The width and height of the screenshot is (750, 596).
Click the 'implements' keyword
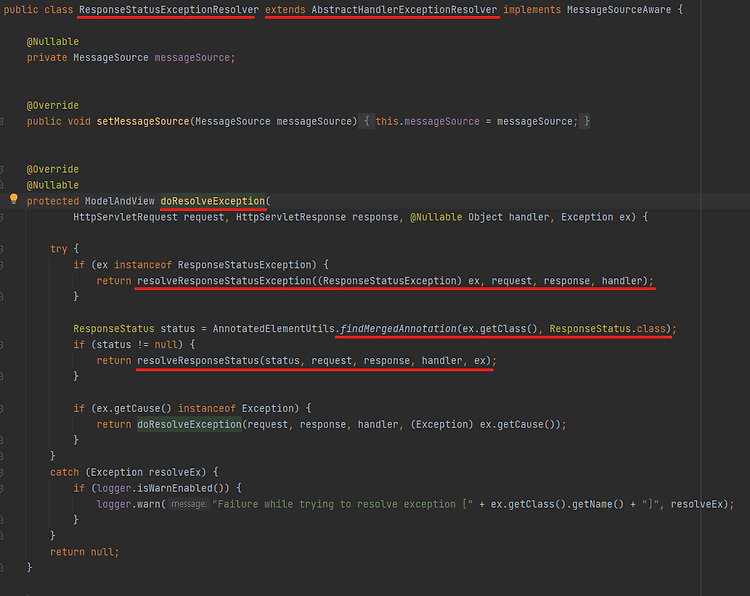click(532, 10)
